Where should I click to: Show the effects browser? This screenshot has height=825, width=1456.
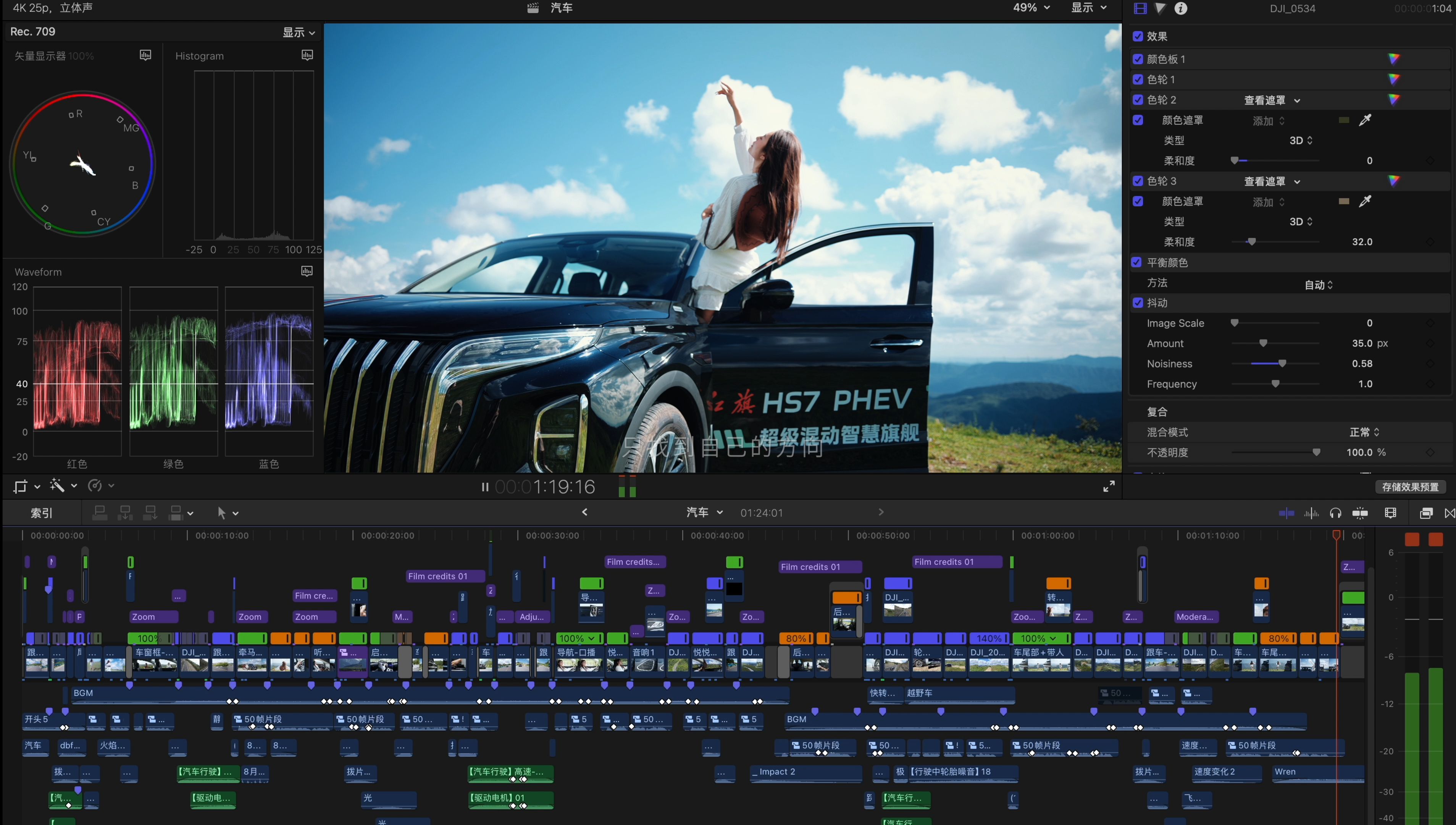1426,513
